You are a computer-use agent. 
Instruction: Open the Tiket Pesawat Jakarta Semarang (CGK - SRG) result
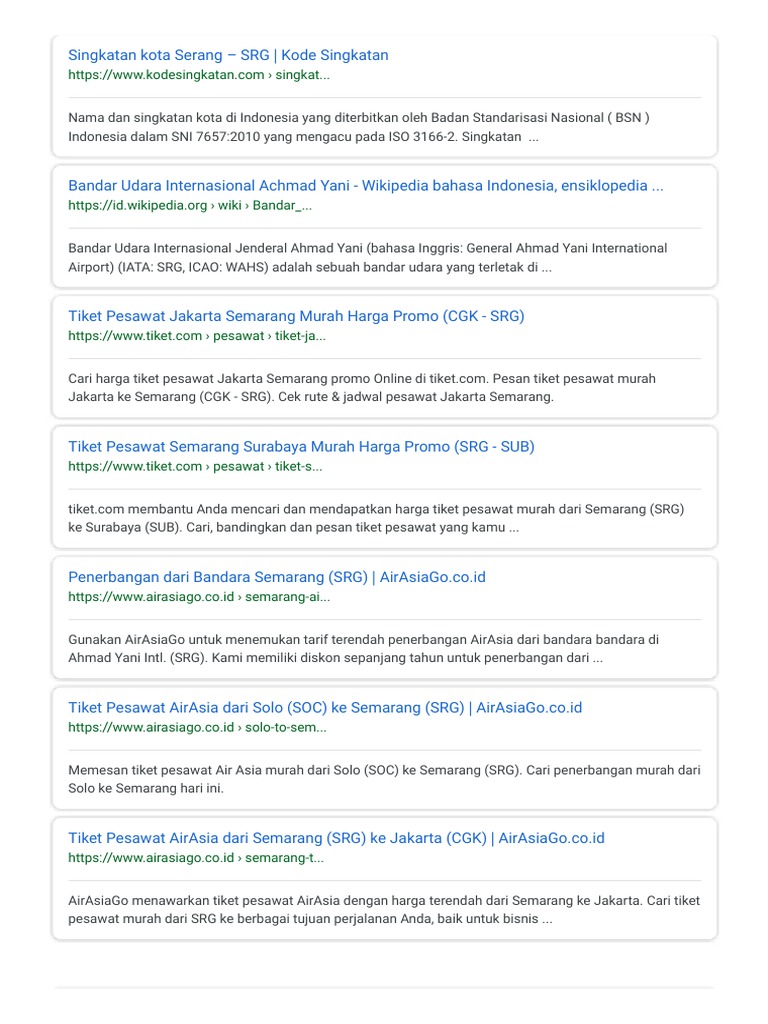tap(296, 316)
